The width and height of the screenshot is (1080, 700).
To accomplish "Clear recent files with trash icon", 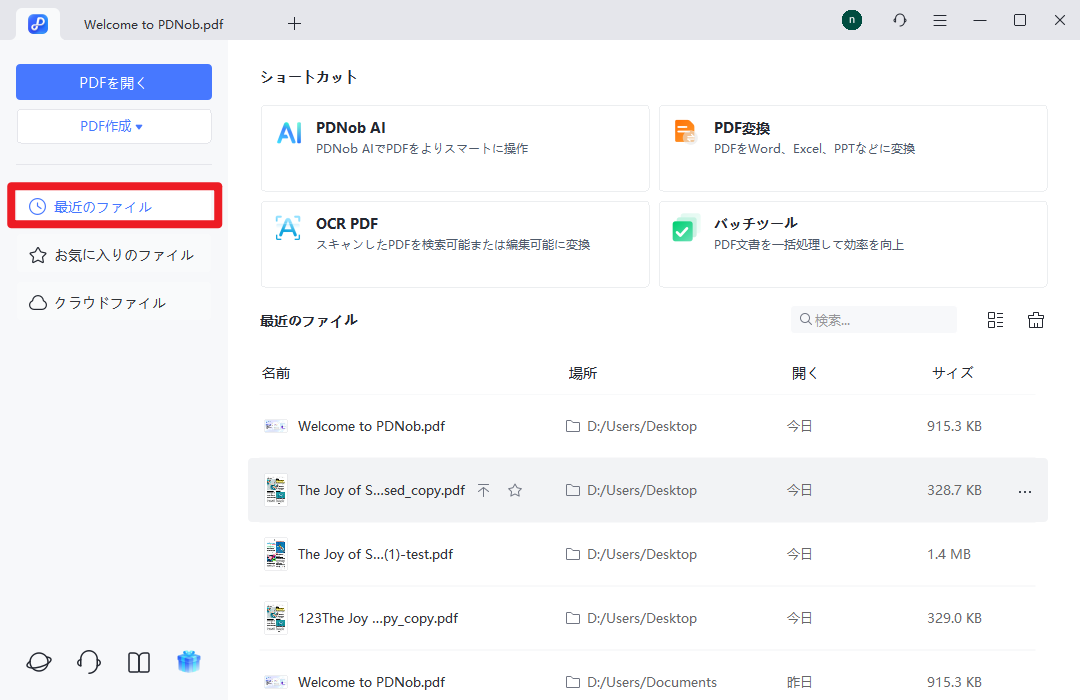I will [x=1036, y=319].
